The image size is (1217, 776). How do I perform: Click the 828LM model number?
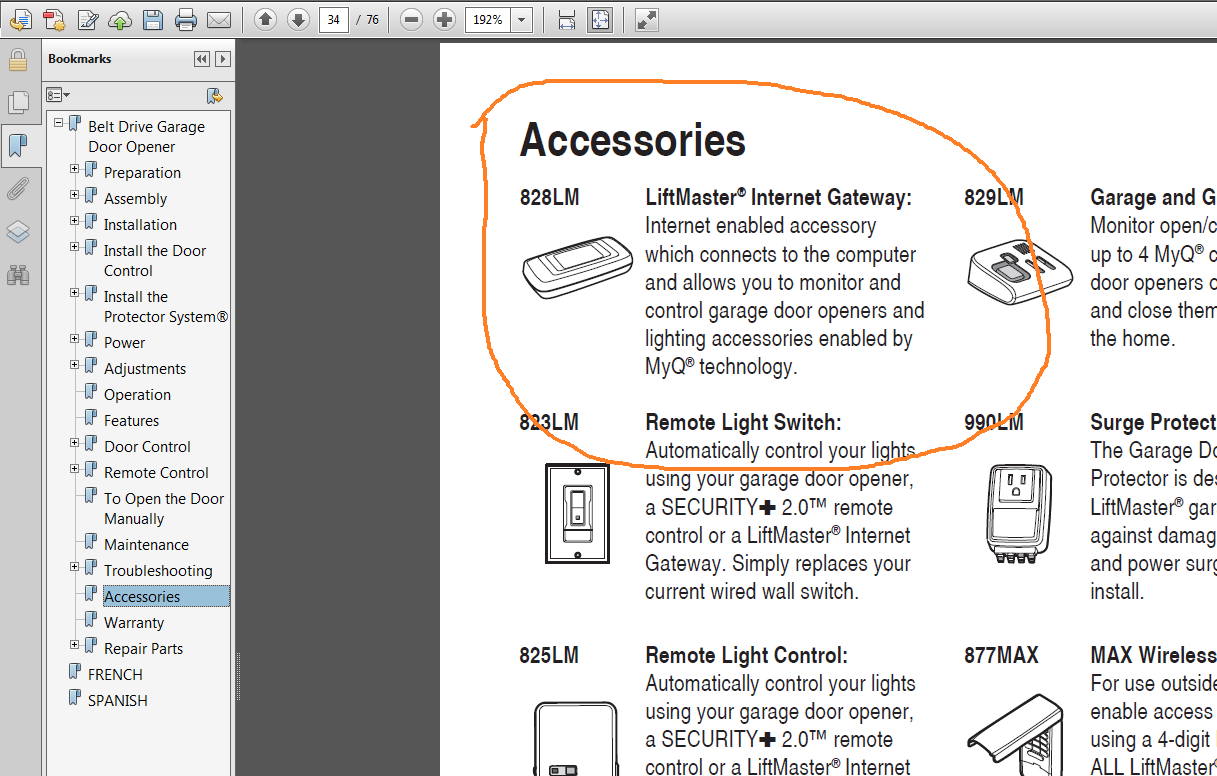coord(549,198)
